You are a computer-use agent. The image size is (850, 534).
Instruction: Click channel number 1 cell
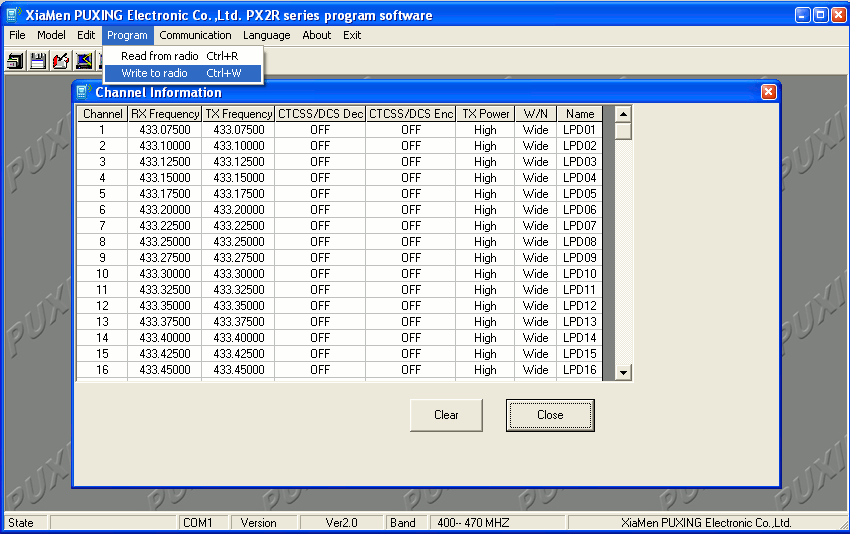(x=102, y=130)
